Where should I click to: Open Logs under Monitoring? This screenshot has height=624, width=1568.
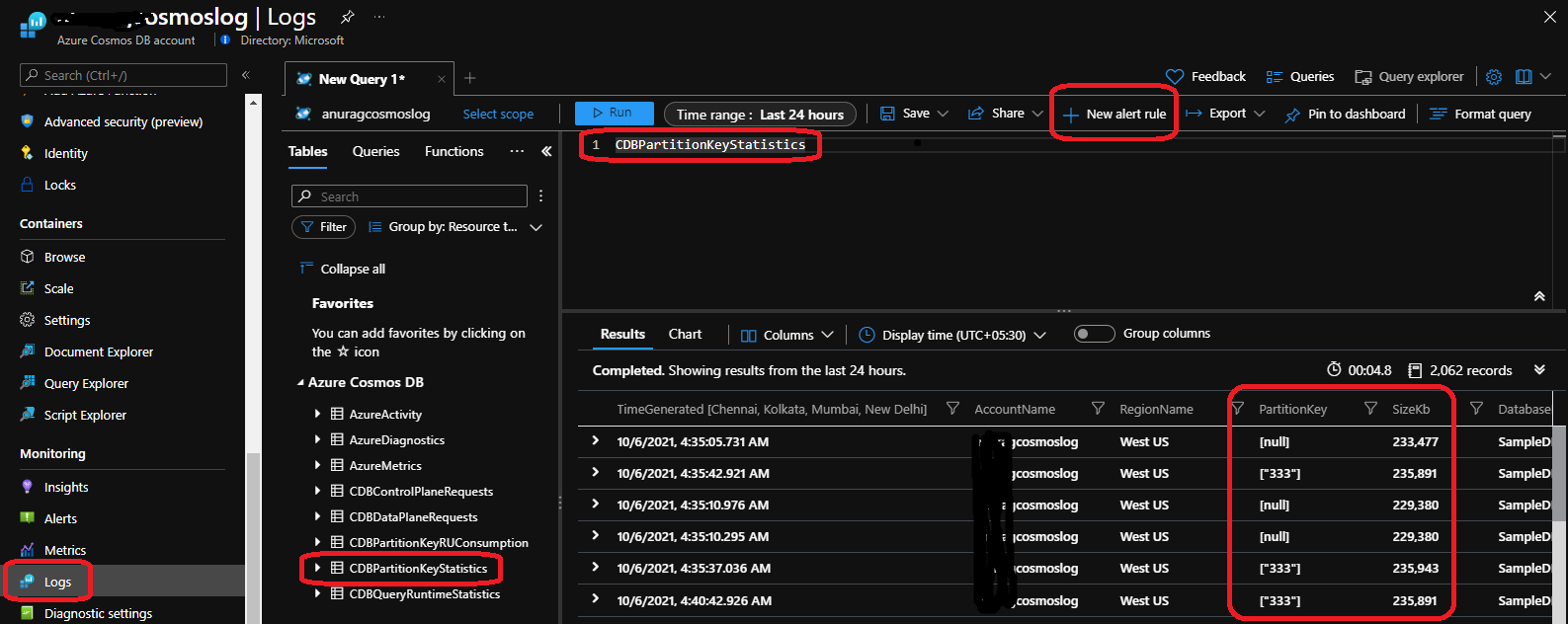[x=57, y=582]
